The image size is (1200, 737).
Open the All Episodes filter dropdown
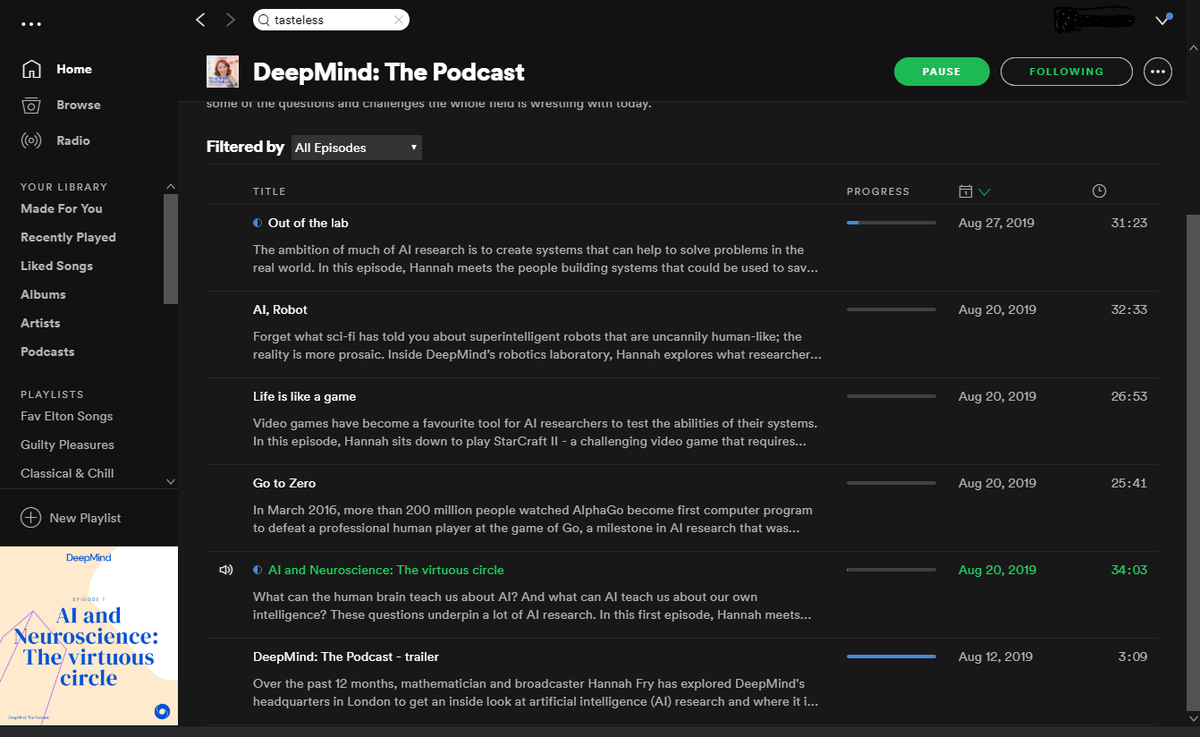(x=357, y=148)
